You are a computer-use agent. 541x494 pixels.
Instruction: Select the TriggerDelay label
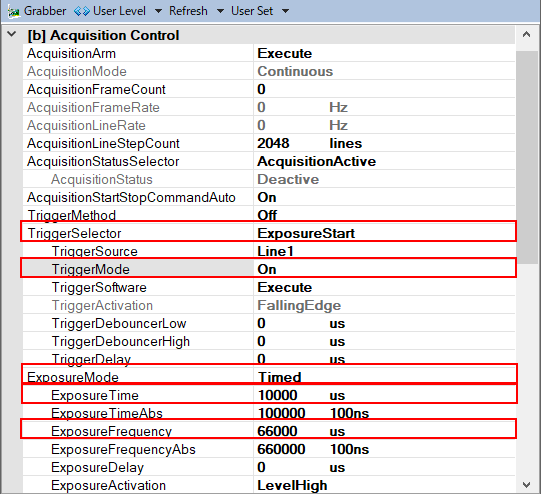91,359
